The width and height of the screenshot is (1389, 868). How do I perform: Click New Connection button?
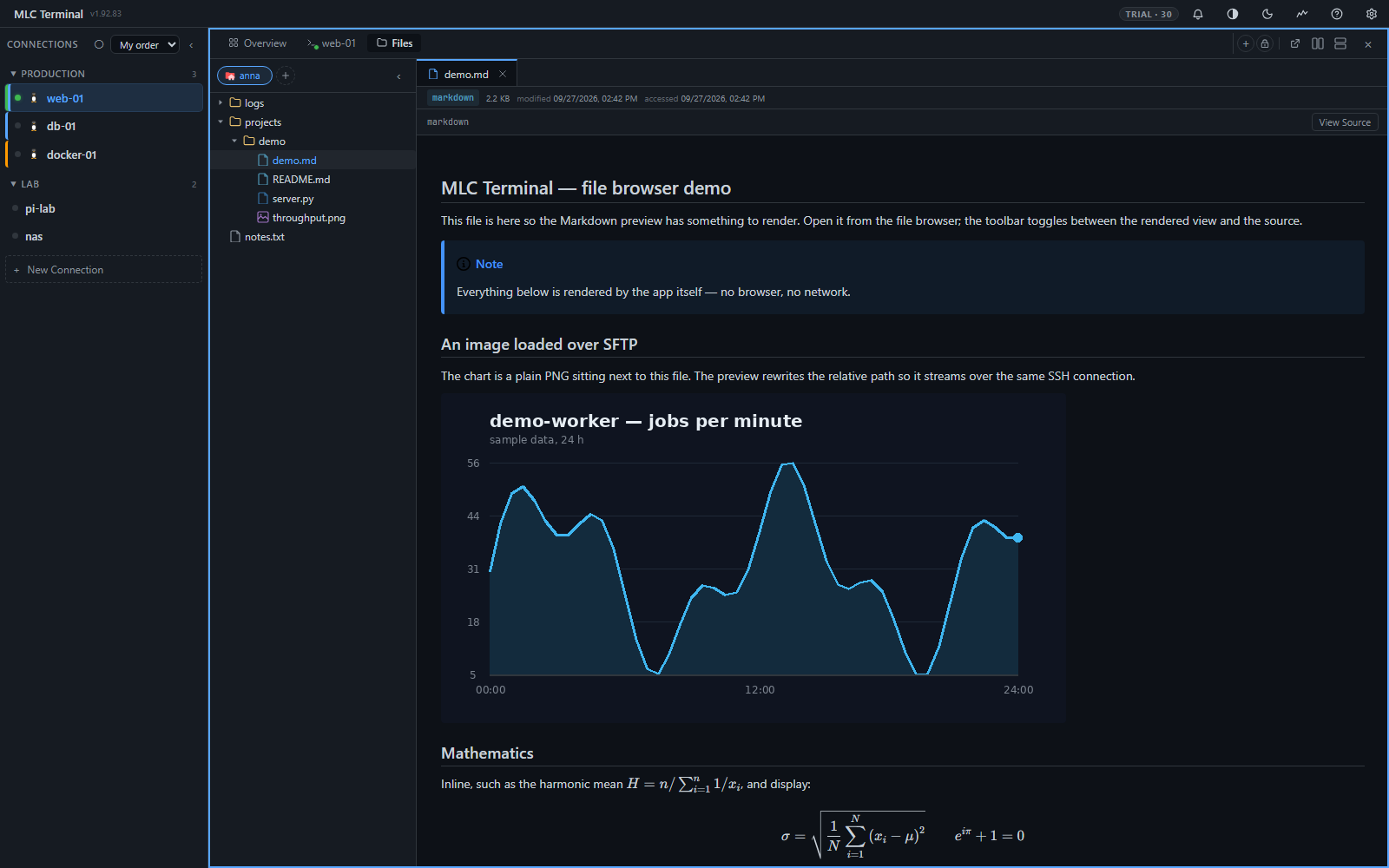[x=103, y=269]
